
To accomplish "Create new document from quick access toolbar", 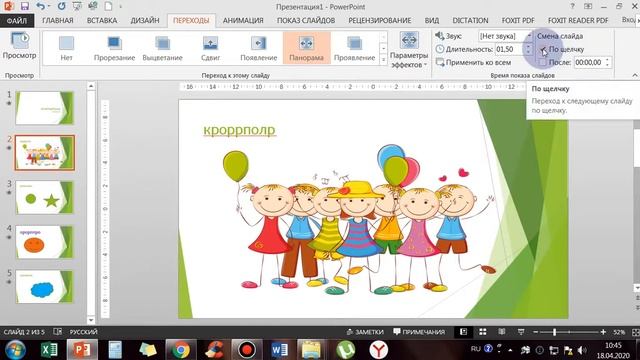I will tap(108, 6).
